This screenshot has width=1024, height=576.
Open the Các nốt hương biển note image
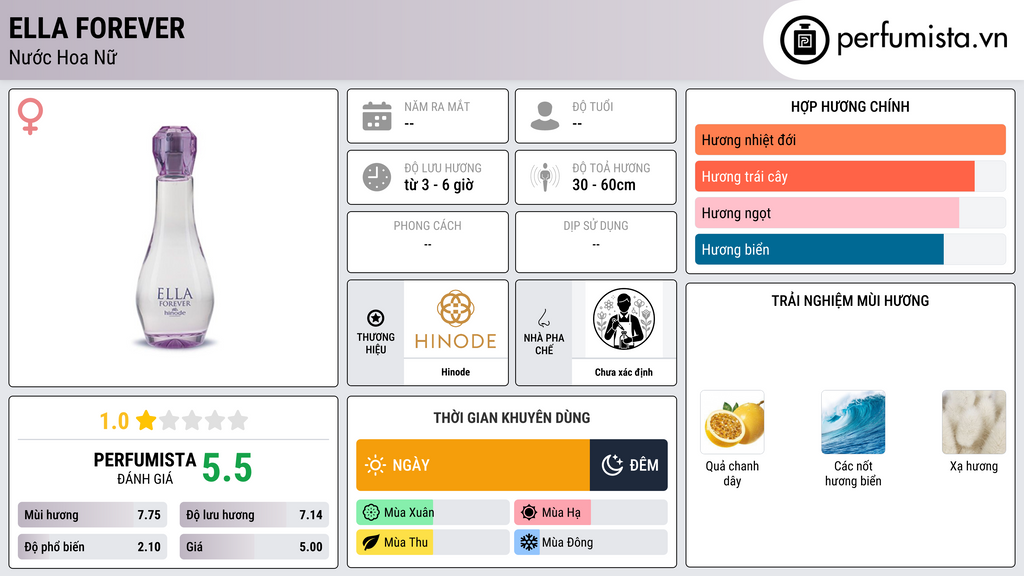point(853,422)
